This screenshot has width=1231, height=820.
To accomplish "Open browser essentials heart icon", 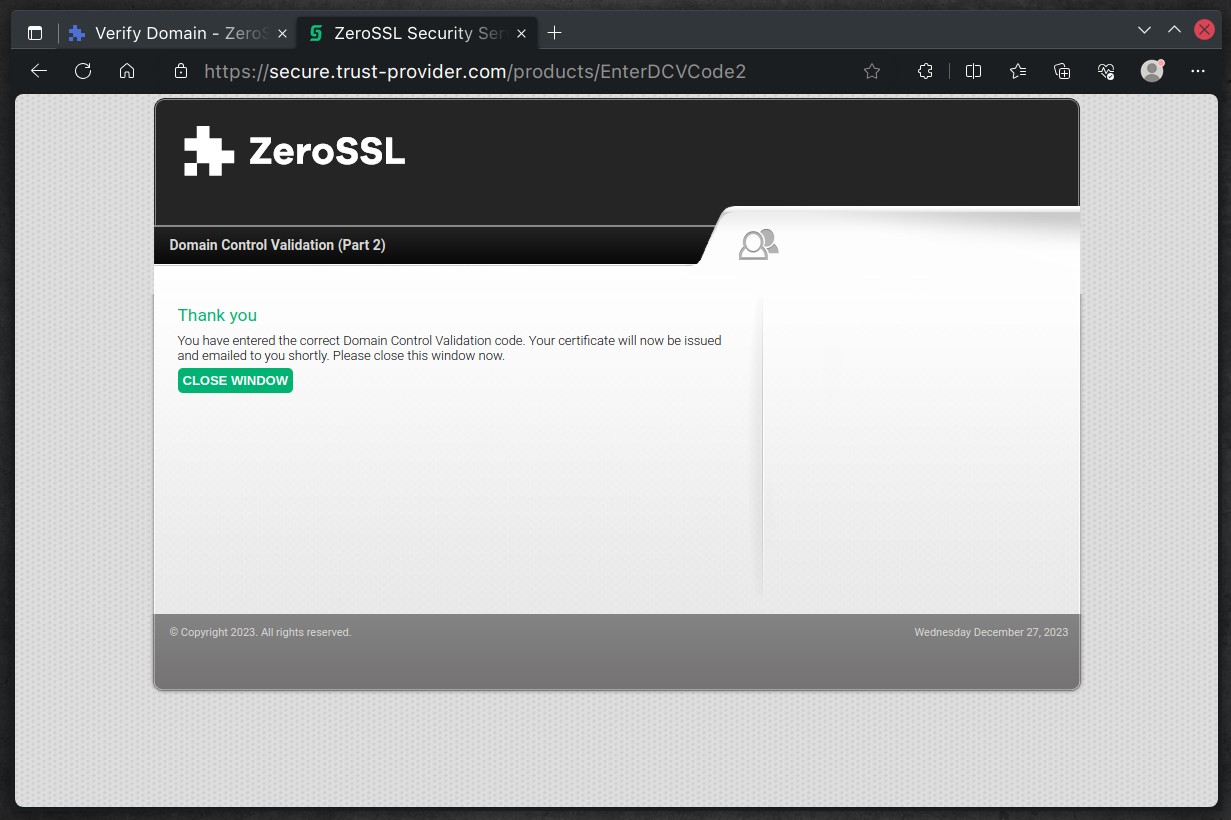I will pos(1106,71).
